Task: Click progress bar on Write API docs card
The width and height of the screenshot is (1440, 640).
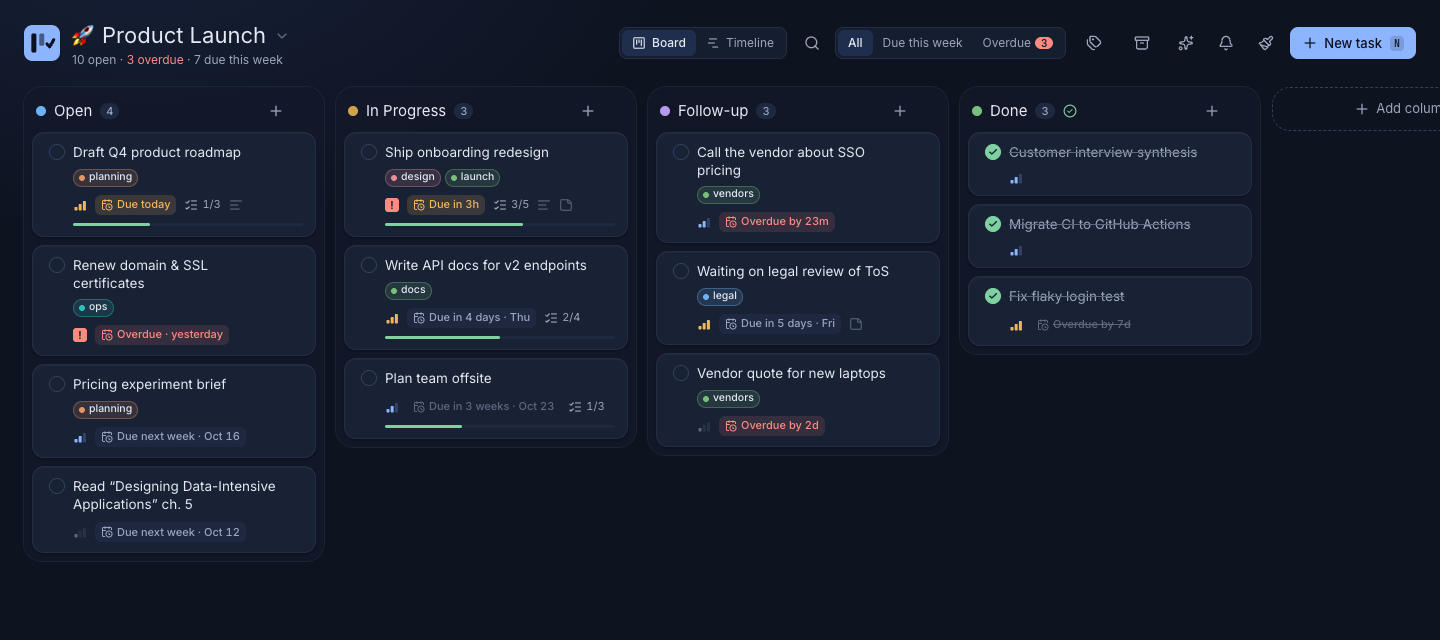Action: pos(500,337)
